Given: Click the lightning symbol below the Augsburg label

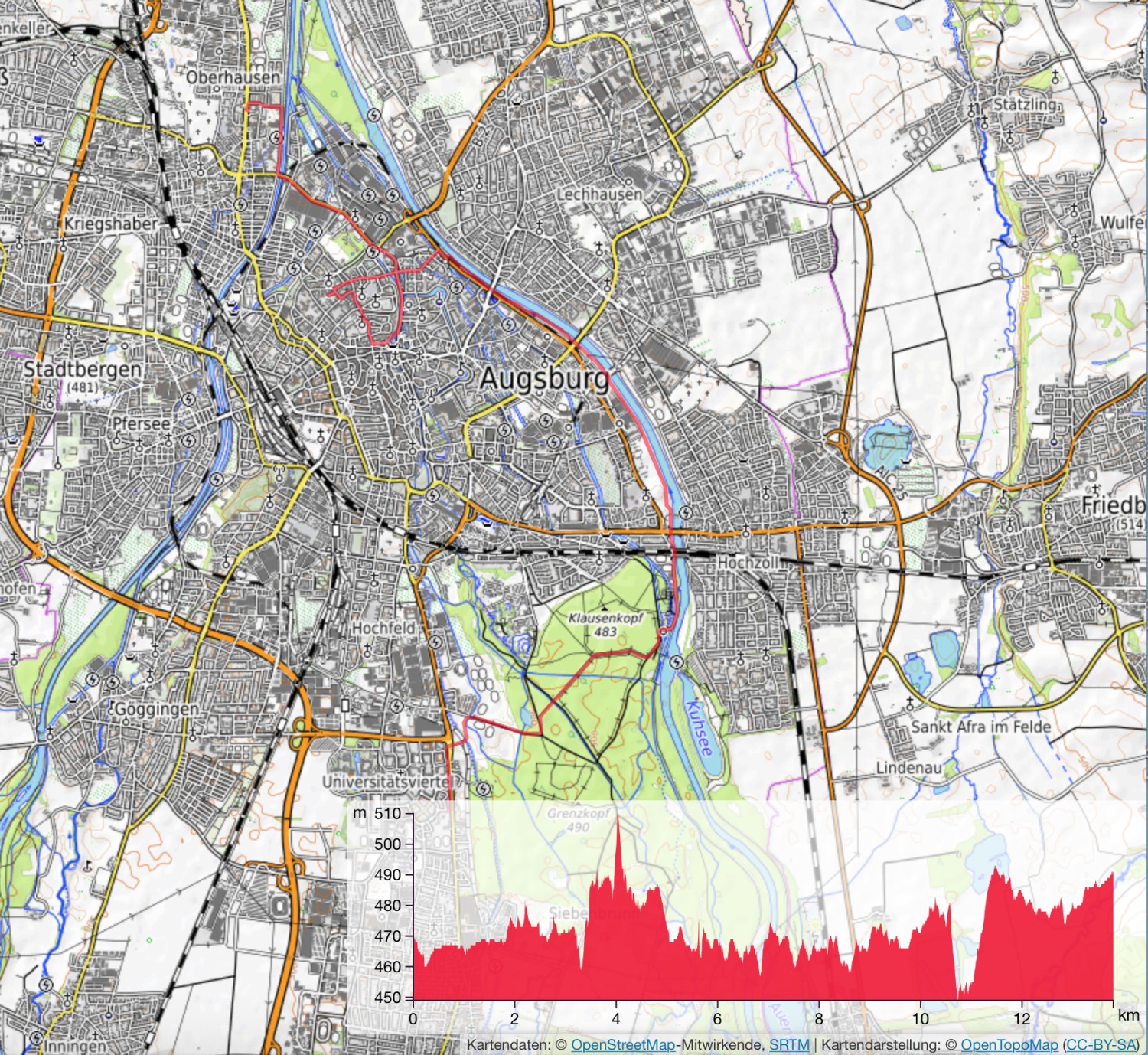Looking at the screenshot, I should coord(546,420).
